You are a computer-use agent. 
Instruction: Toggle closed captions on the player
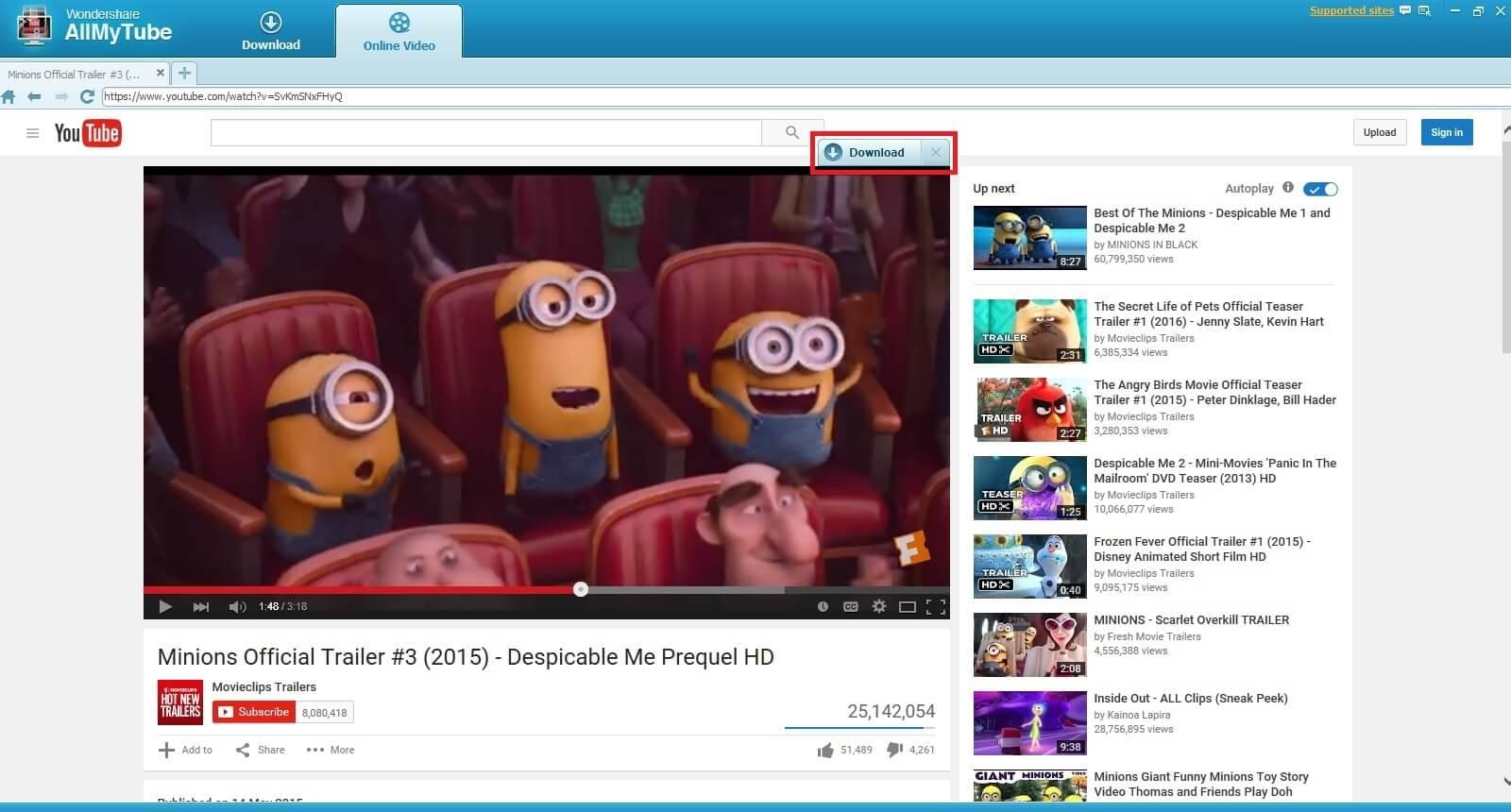(851, 606)
